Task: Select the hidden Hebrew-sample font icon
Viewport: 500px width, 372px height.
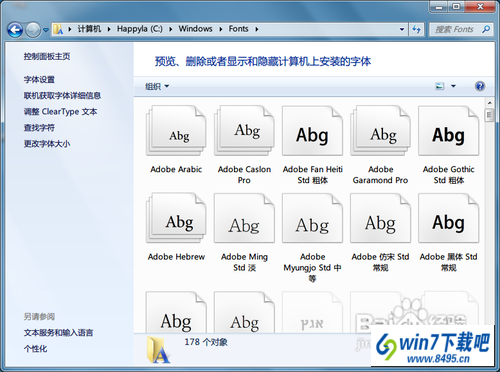Action: pyautogui.click(x=312, y=312)
